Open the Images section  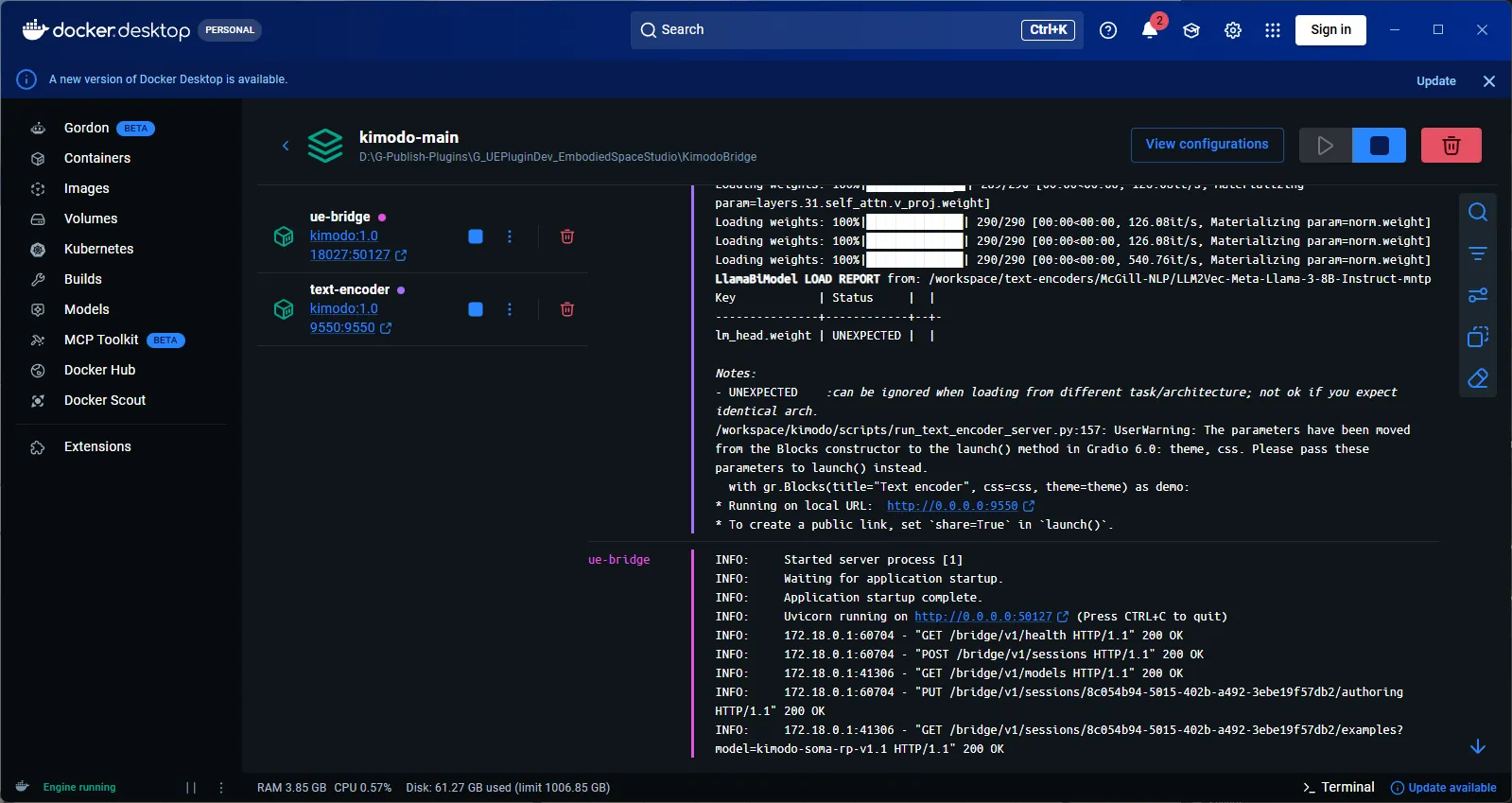pyautogui.click(x=87, y=188)
